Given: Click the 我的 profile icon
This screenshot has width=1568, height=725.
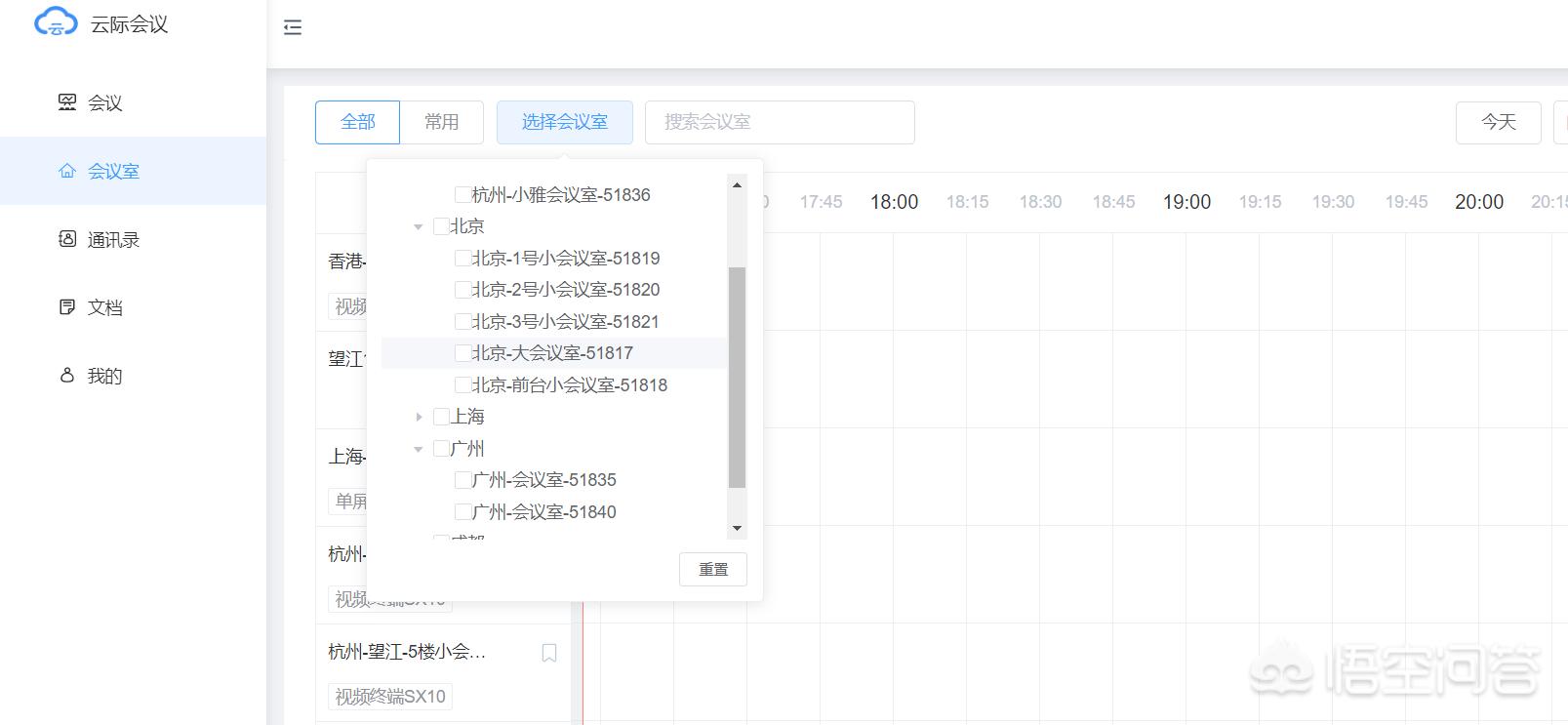Looking at the screenshot, I should (67, 376).
